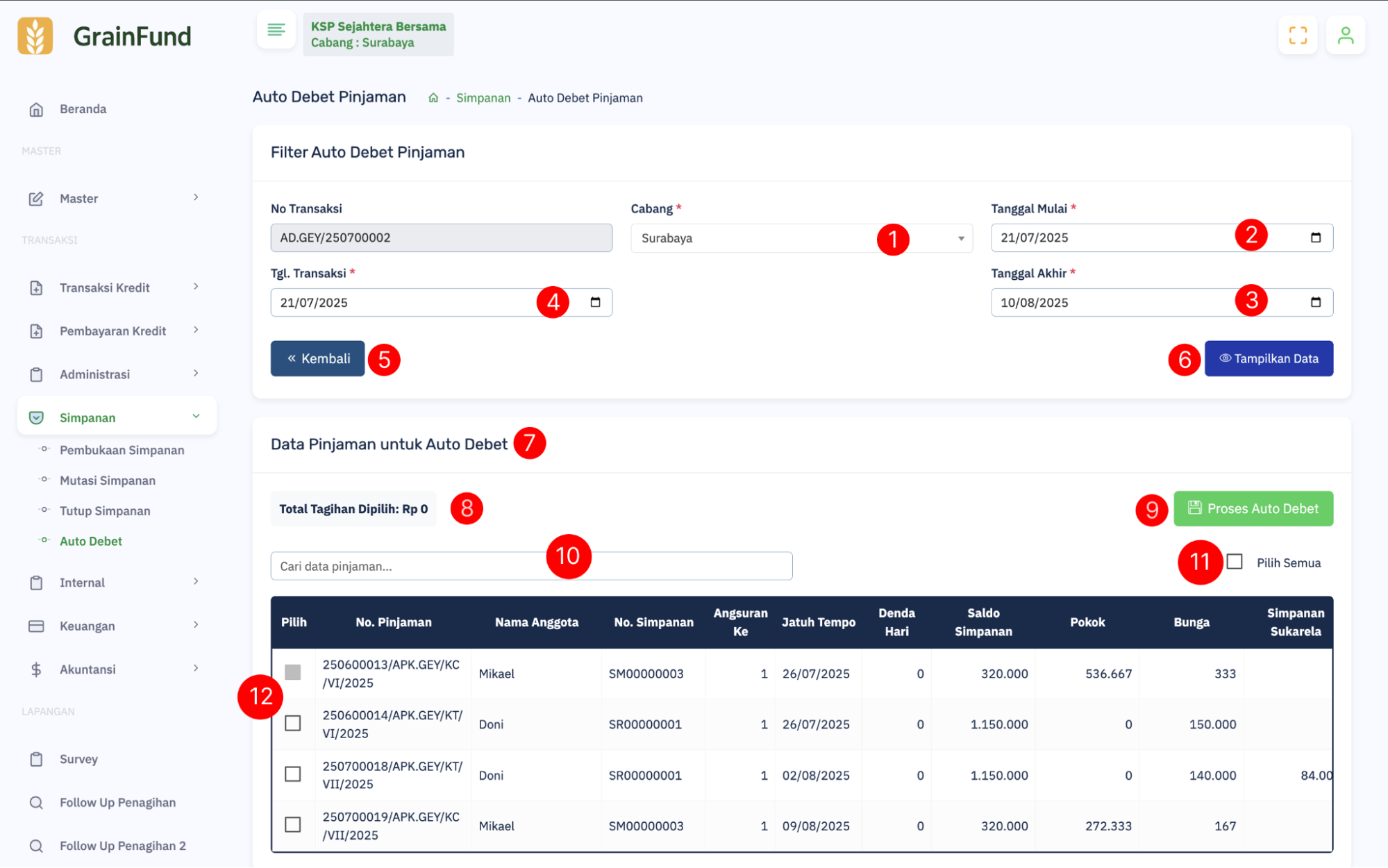Collapse the Simpanan sidebar menu
Image resolution: width=1388 pixels, height=868 pixels.
(x=117, y=417)
